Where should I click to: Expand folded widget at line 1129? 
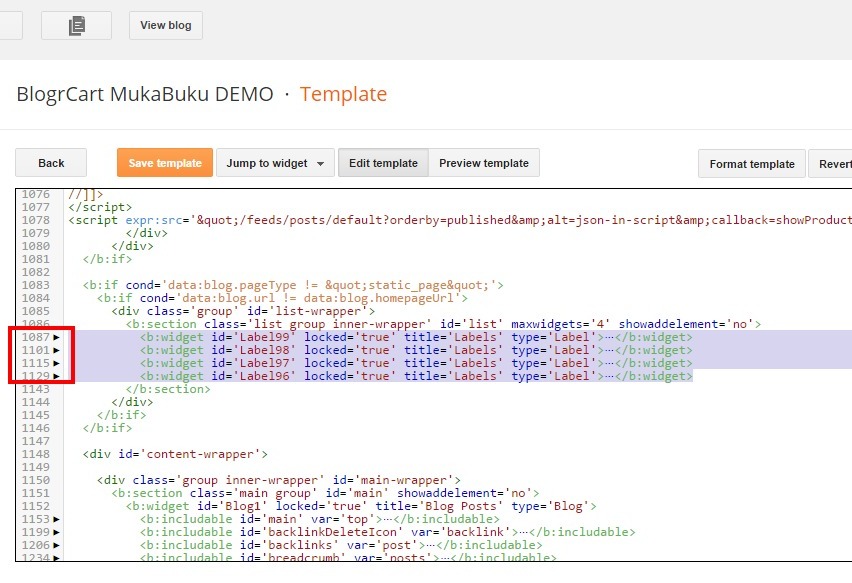point(57,376)
